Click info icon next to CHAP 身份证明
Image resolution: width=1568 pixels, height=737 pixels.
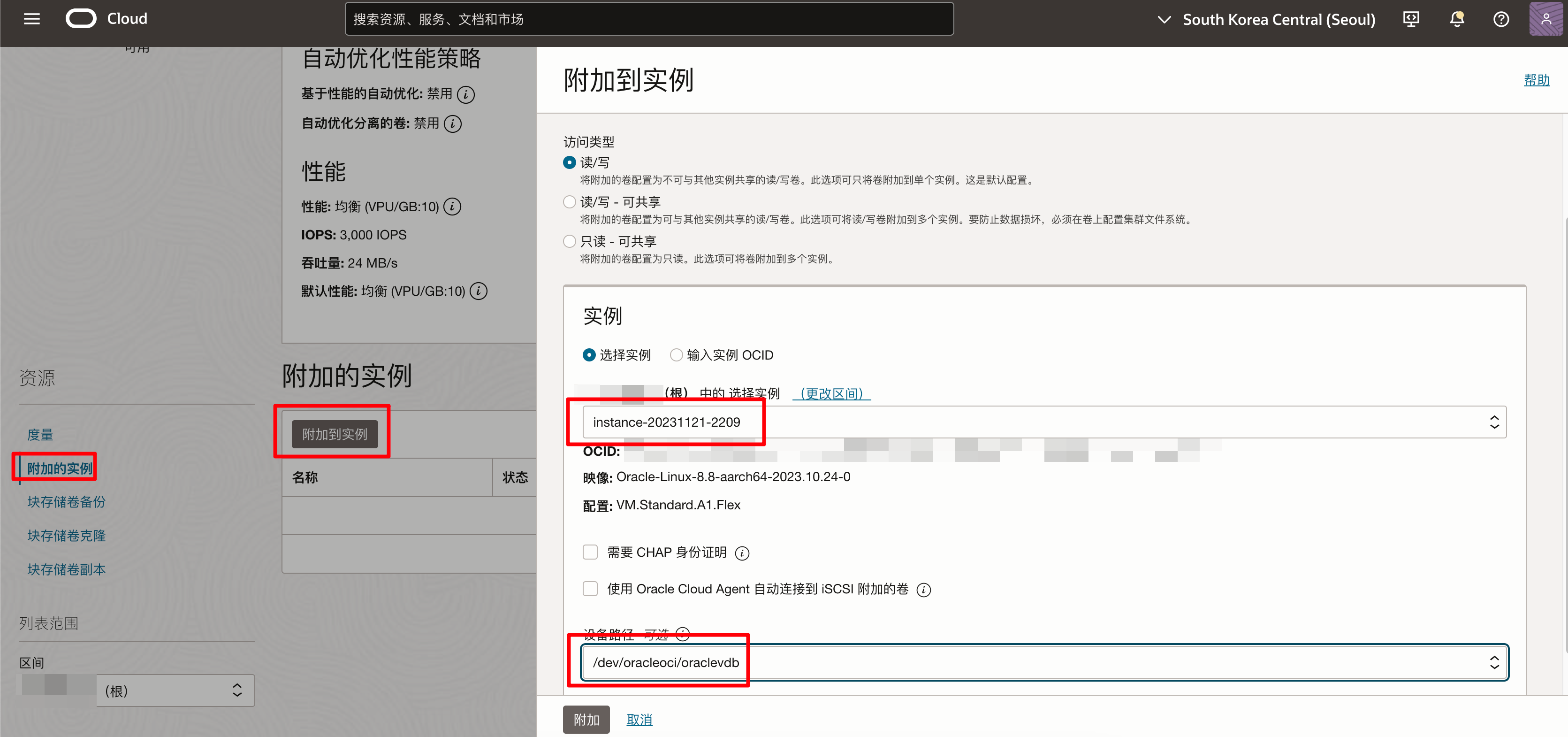point(742,553)
